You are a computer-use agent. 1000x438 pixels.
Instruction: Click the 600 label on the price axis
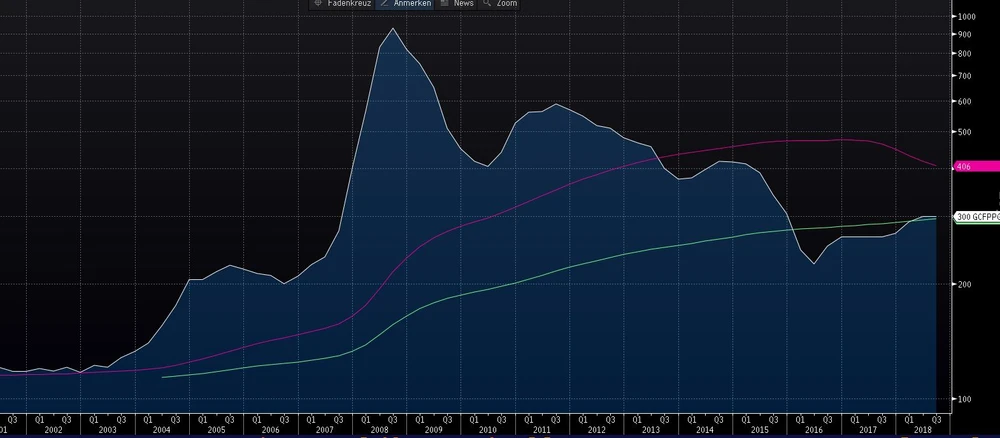point(966,102)
